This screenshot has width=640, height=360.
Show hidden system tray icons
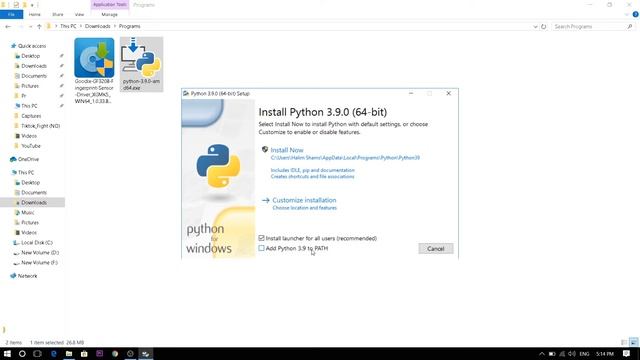pyautogui.click(x=542, y=353)
